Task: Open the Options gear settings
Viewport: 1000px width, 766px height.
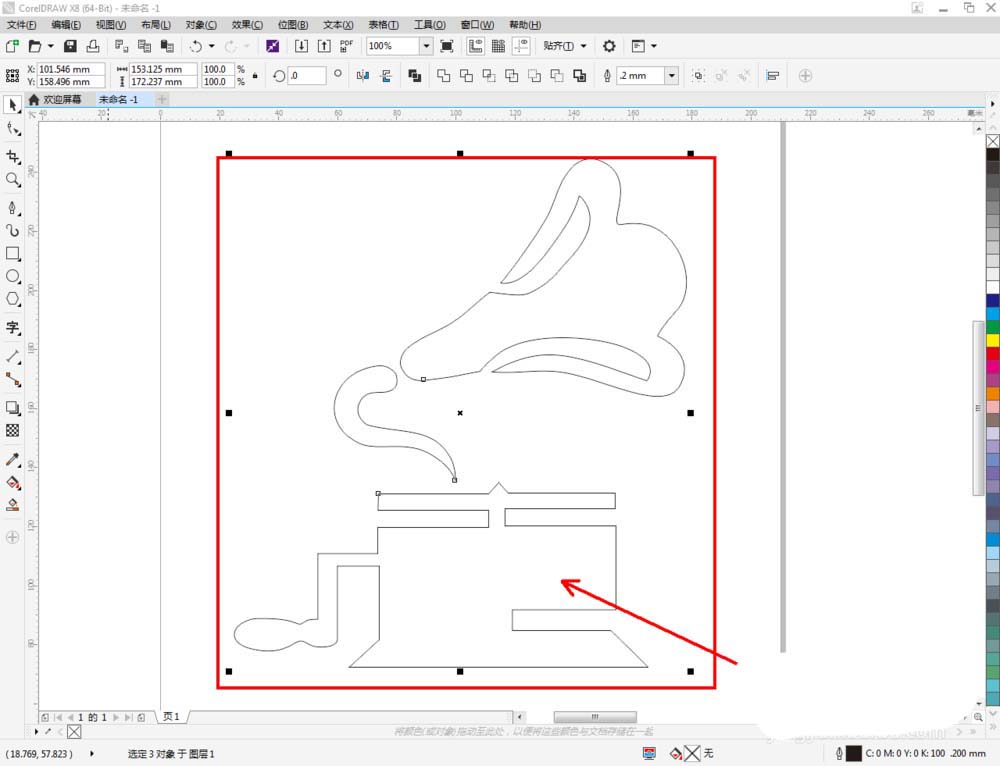Action: (x=609, y=46)
